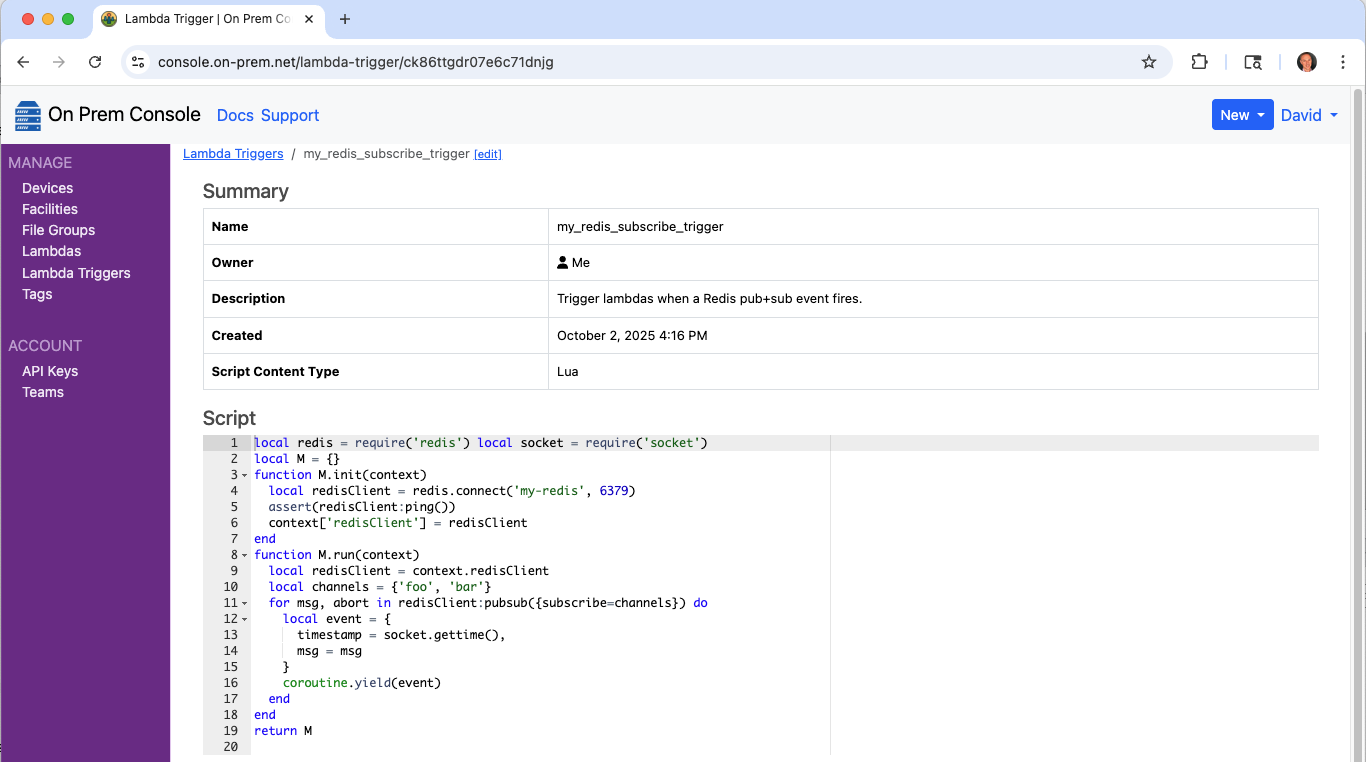The width and height of the screenshot is (1366, 762).
Task: Click the Chrome profile avatar icon
Action: (x=1306, y=62)
